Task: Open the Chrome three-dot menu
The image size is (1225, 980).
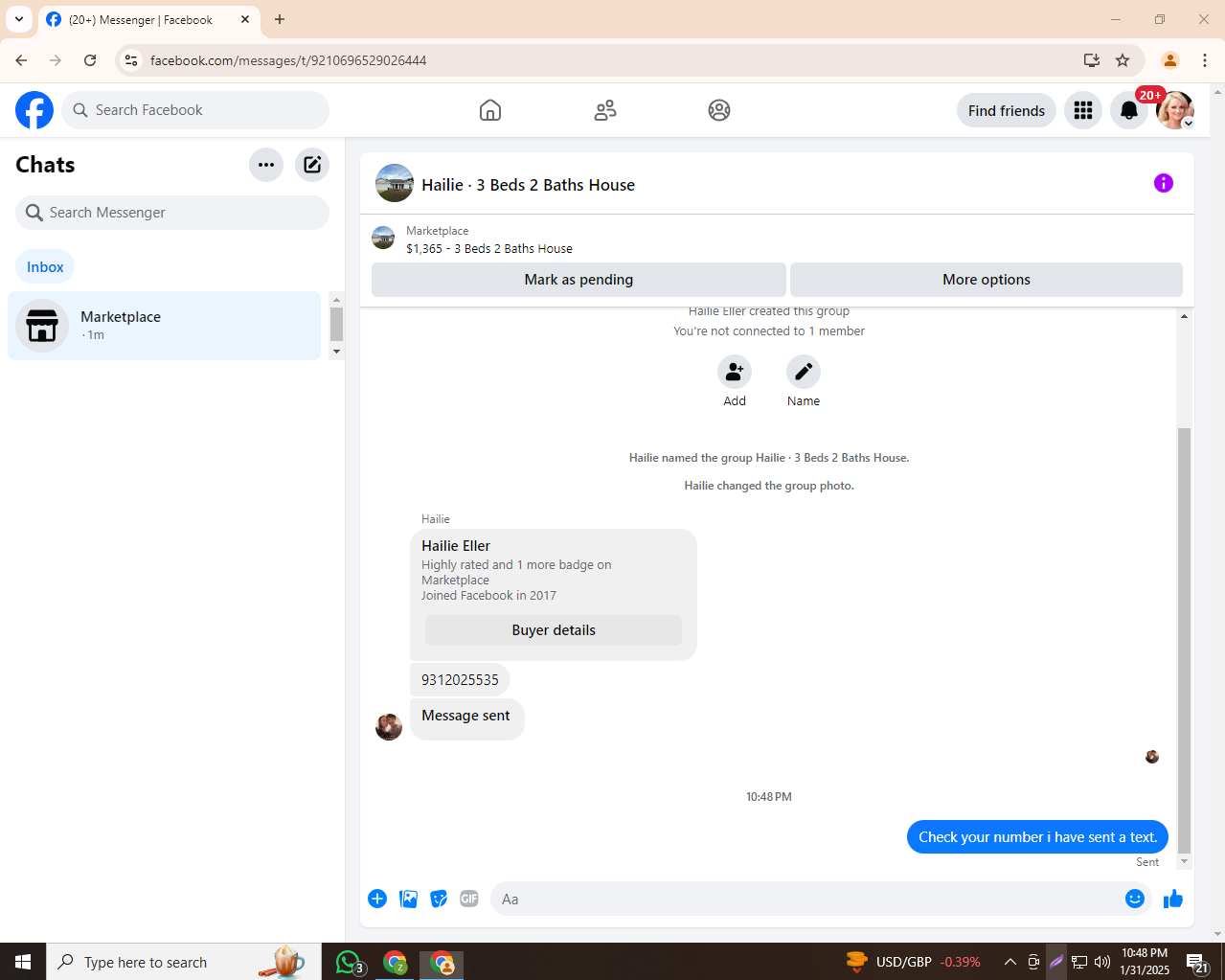Action: point(1205,60)
